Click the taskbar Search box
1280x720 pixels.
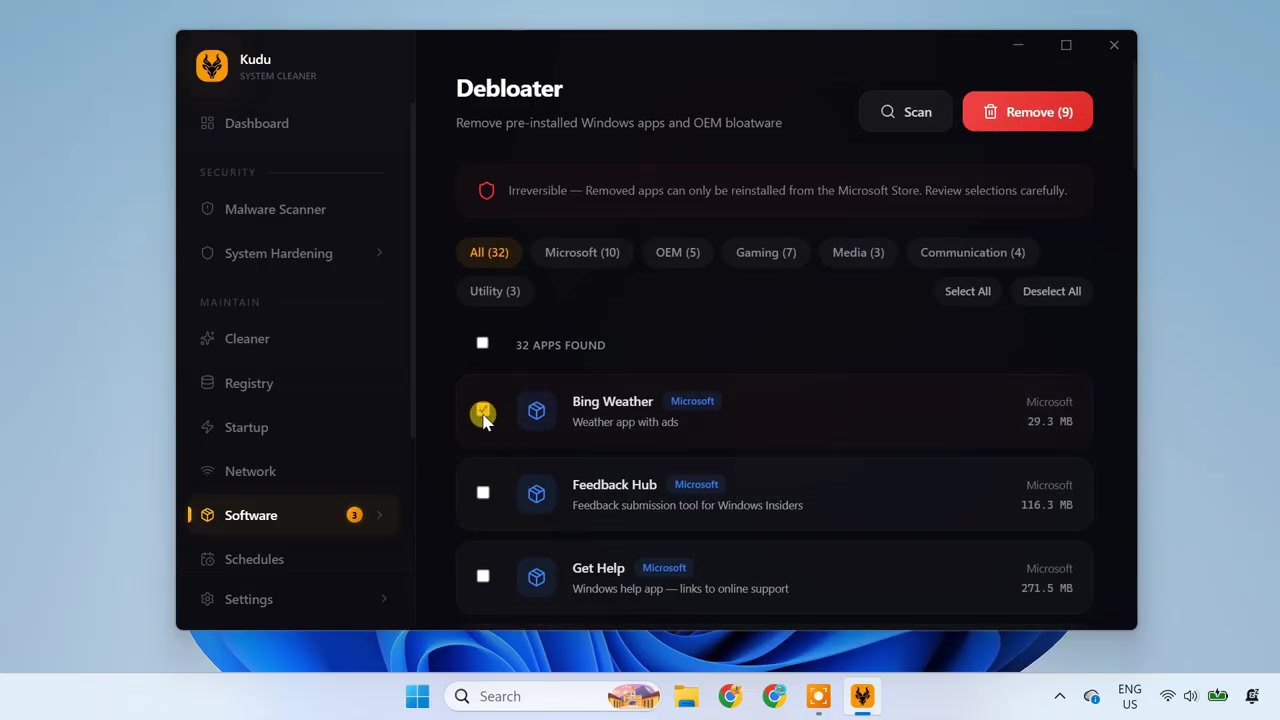[x=553, y=696]
